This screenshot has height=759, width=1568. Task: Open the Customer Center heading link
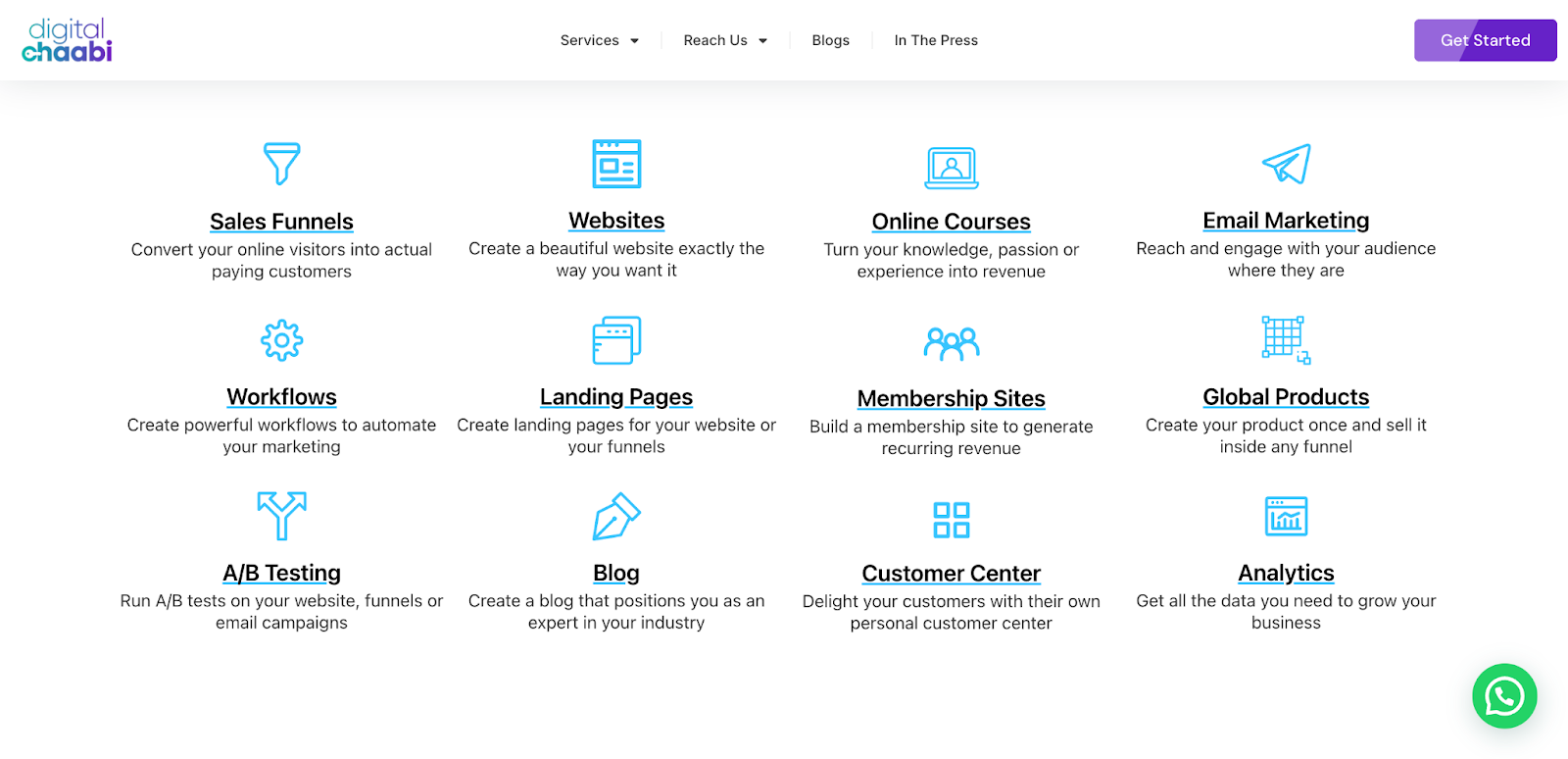[x=952, y=574]
